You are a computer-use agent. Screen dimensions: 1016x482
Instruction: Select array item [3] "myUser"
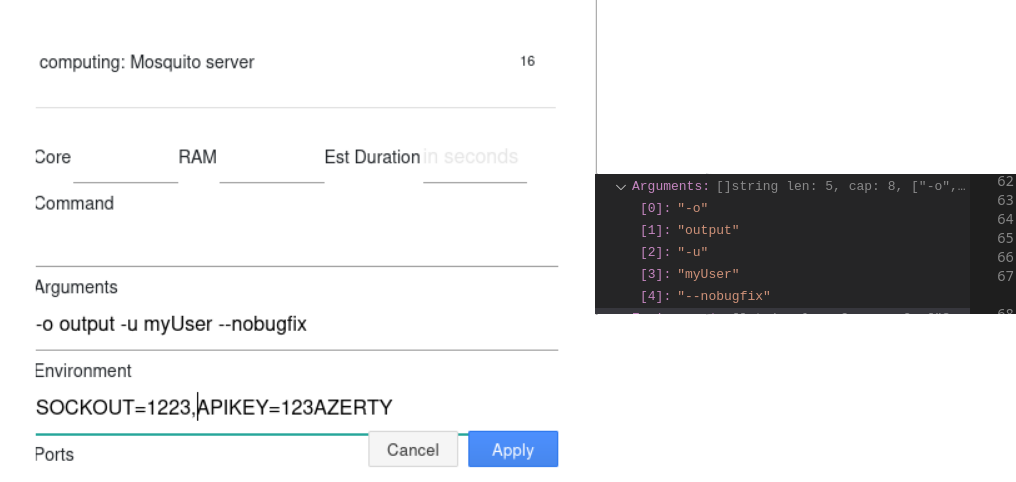tap(689, 274)
